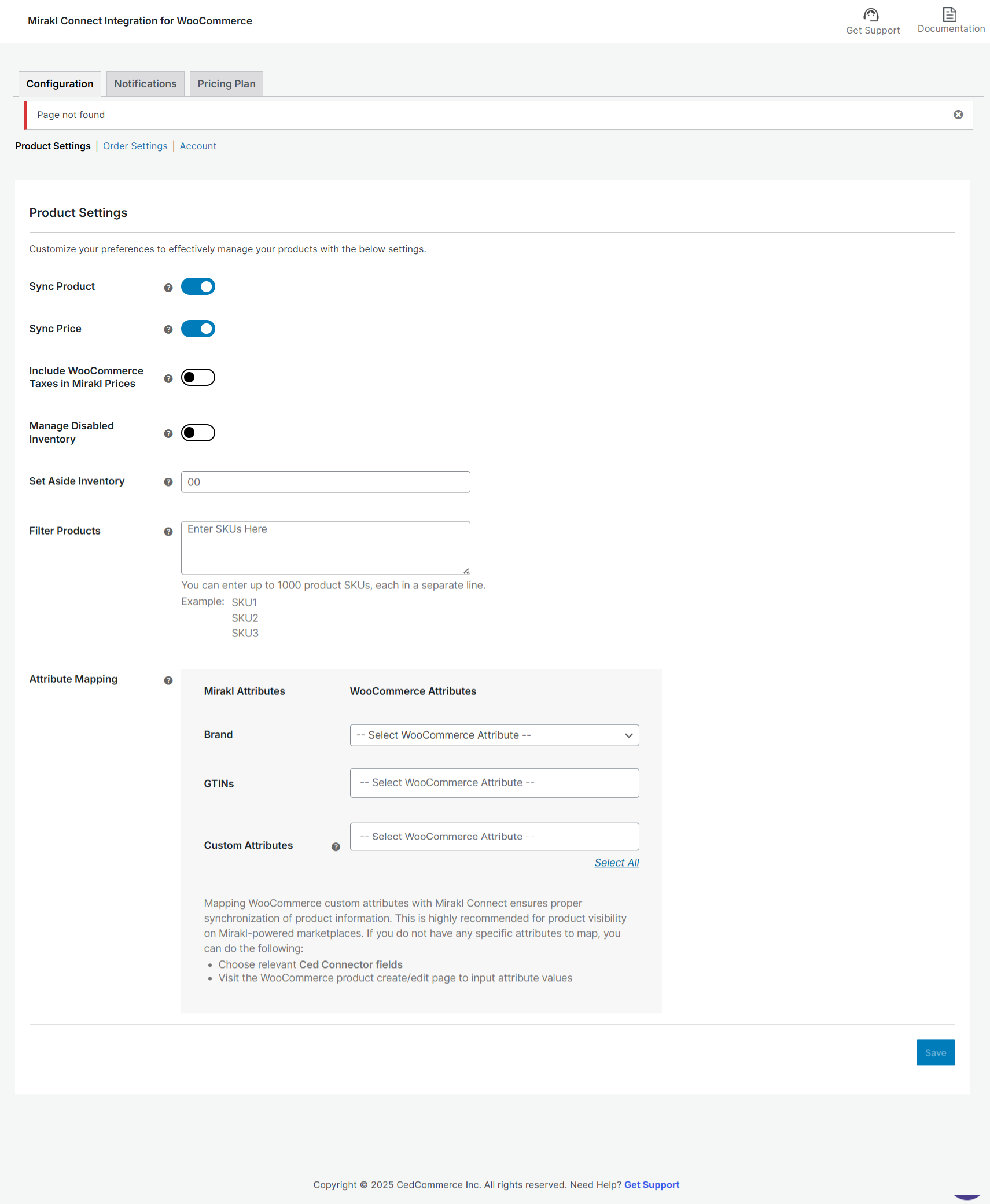Open the Custom Attributes selection field
The image size is (990, 1204).
coord(494,837)
